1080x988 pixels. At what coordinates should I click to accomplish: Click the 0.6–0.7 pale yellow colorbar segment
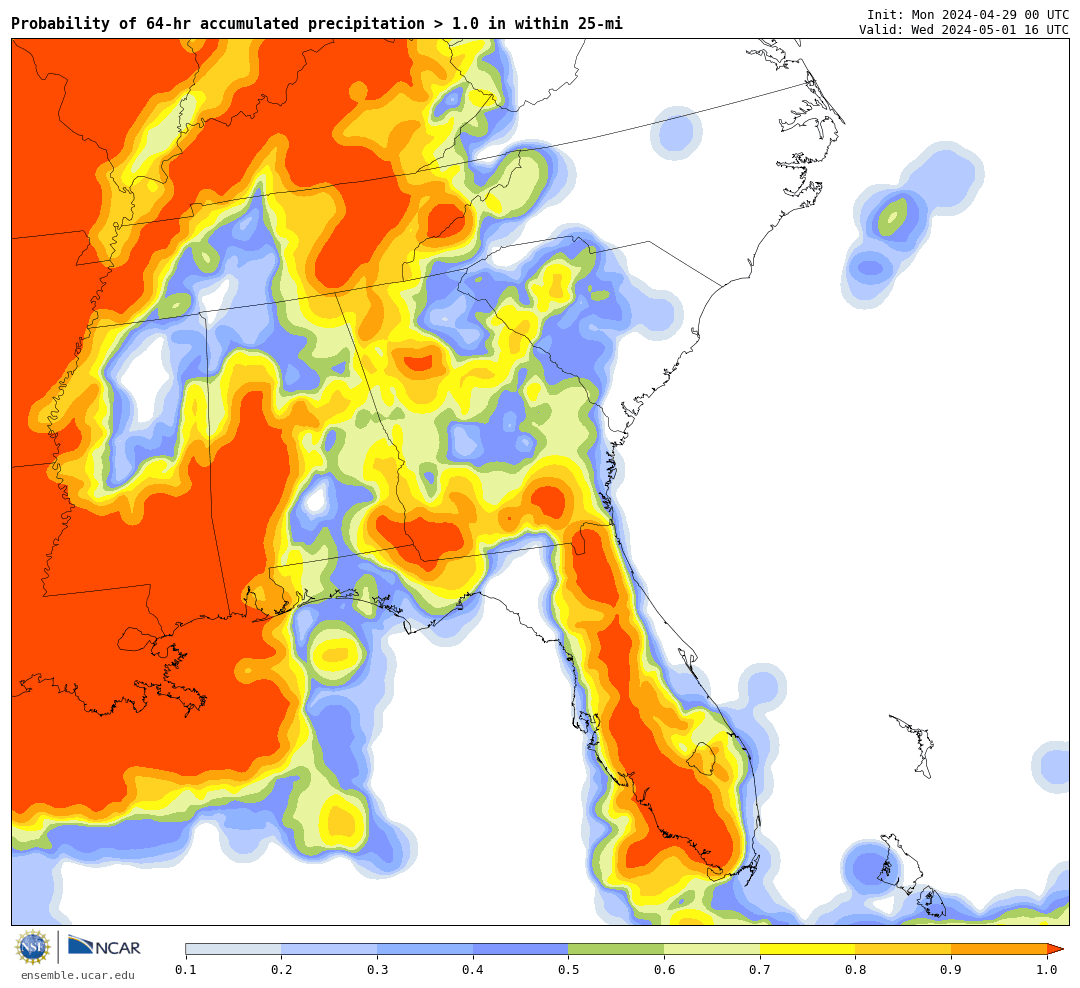(712, 949)
